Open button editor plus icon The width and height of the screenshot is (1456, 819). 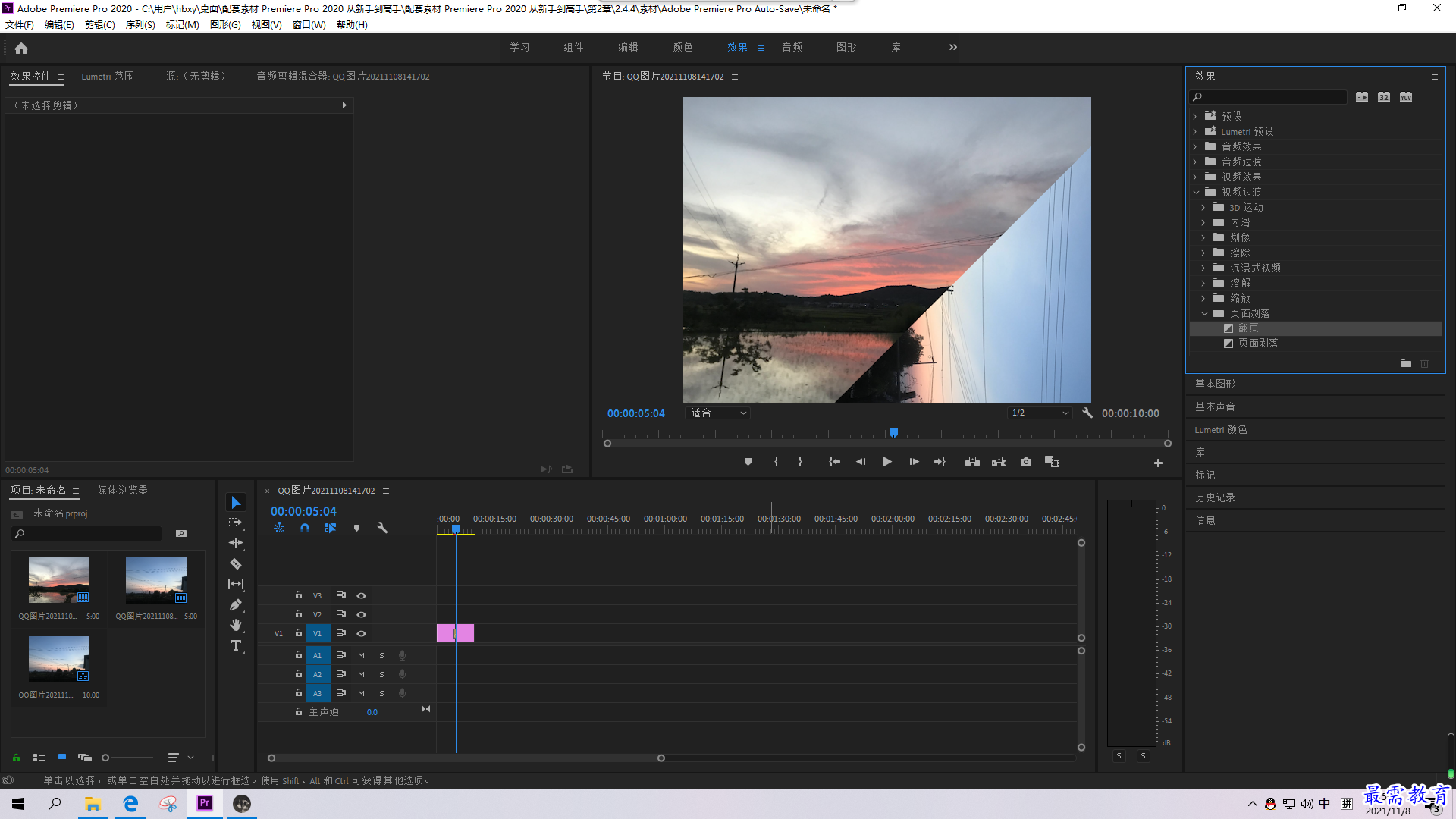[x=1158, y=463]
